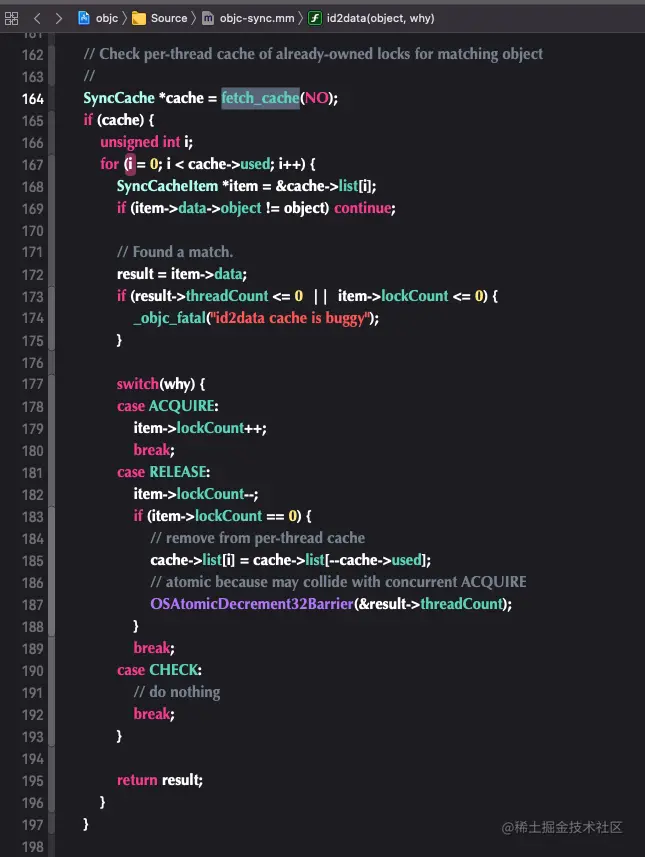Click the NO argument of fetch_cache
Screen dimensions: 645x857
[x=317, y=98]
